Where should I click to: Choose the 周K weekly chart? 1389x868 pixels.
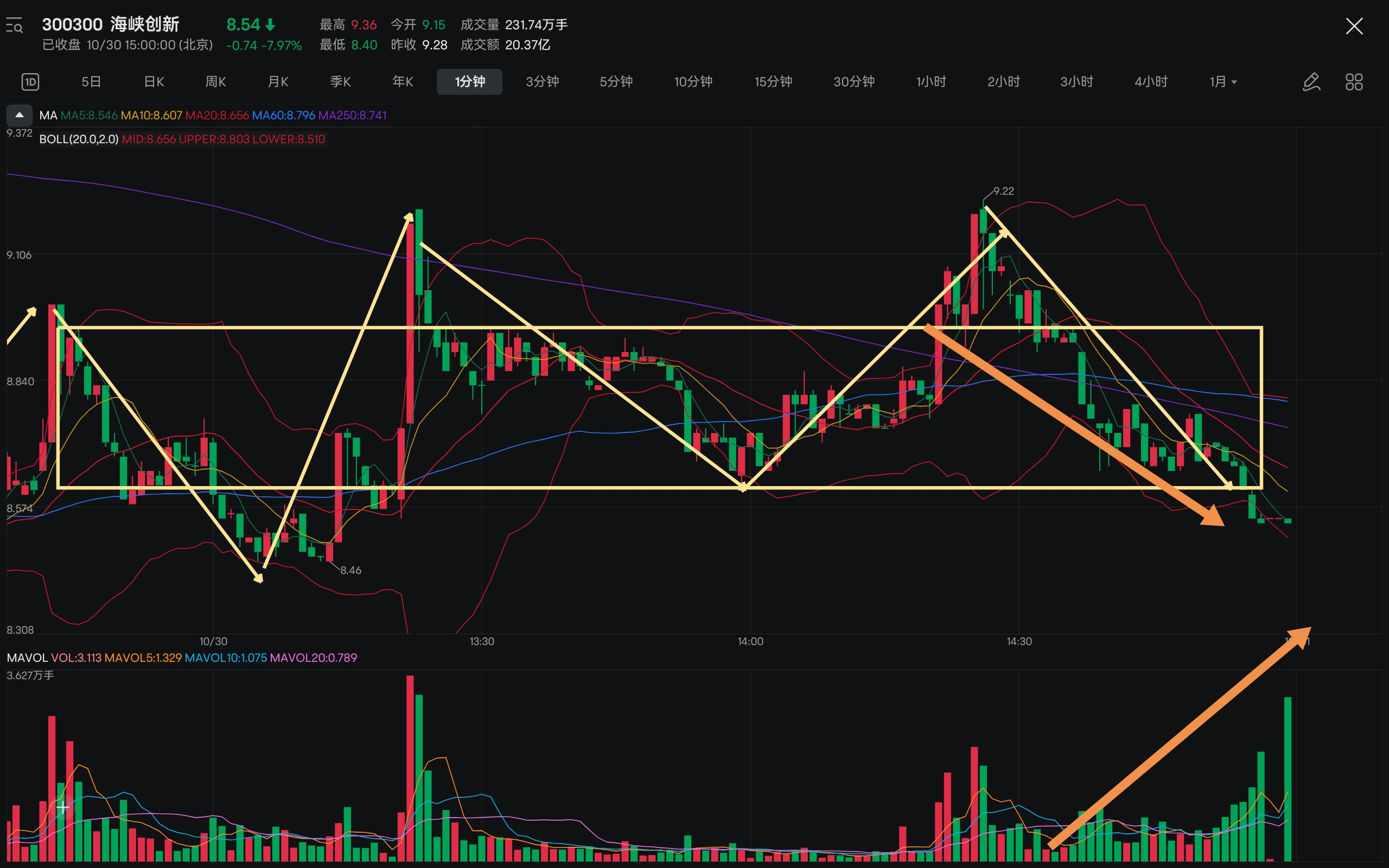215,82
